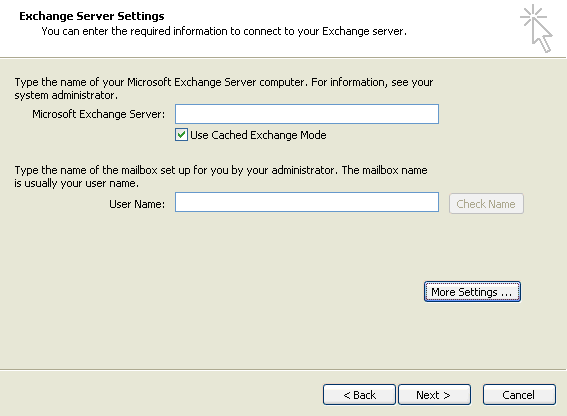Cancel the Exchange setup wizard

[x=519, y=395]
